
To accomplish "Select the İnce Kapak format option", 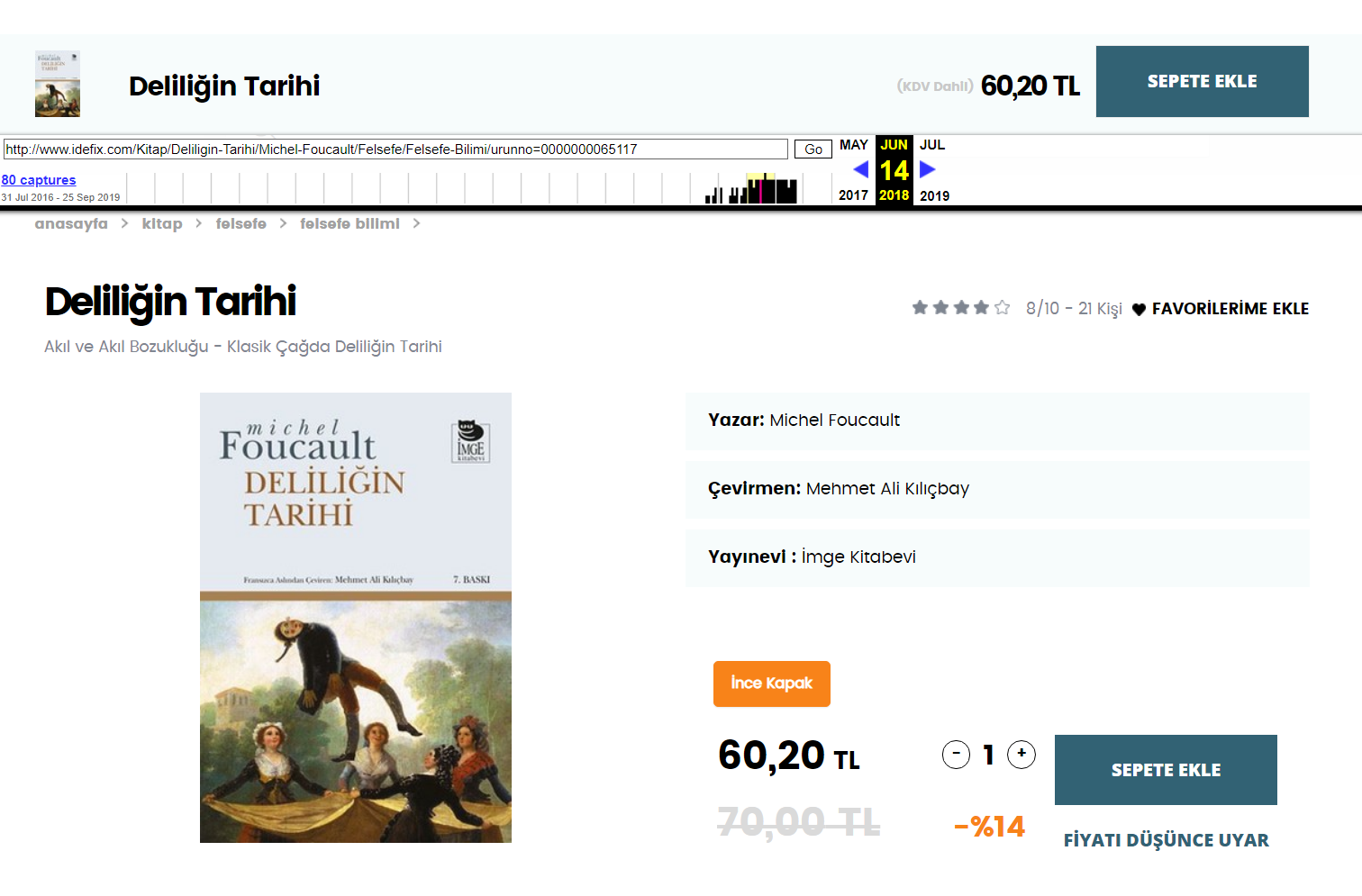I will coord(772,683).
